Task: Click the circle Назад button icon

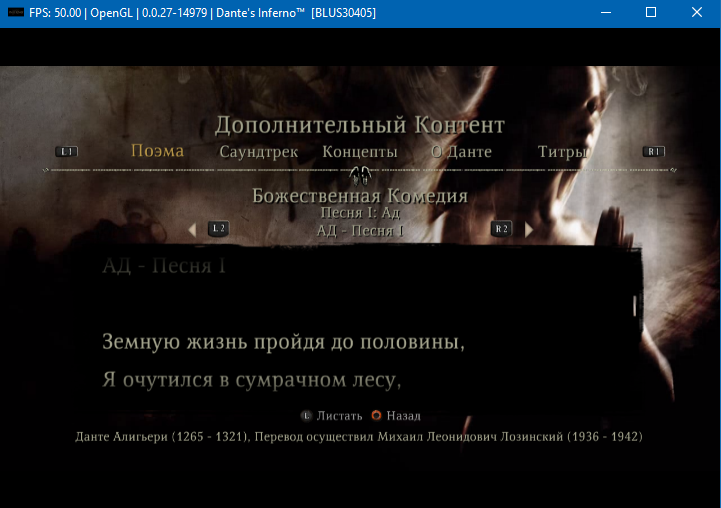Action: 376,416
